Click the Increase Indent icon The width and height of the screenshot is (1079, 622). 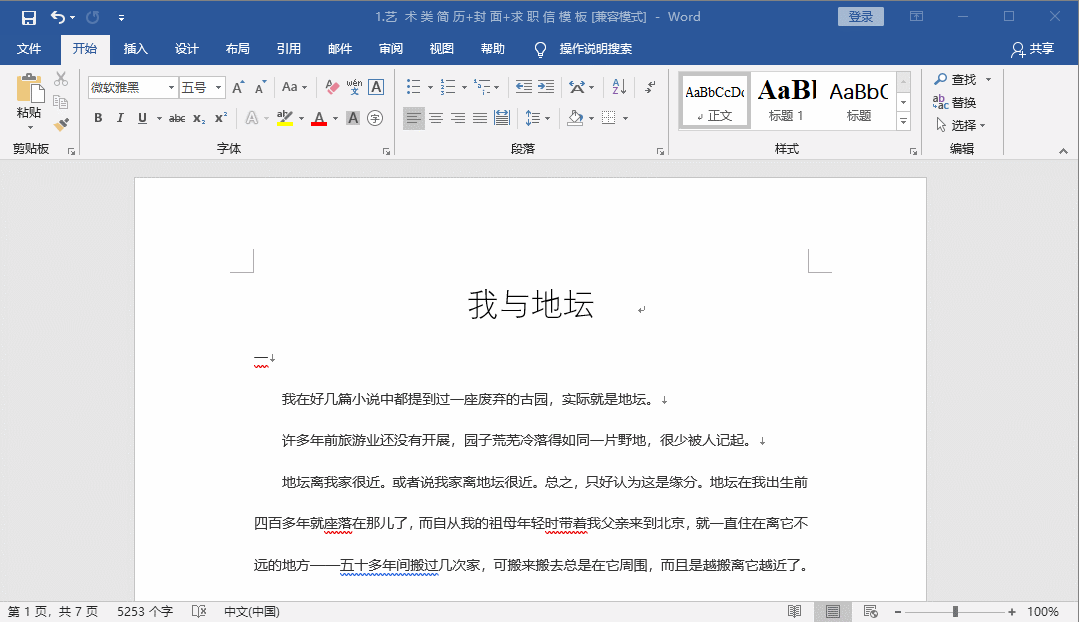(546, 88)
